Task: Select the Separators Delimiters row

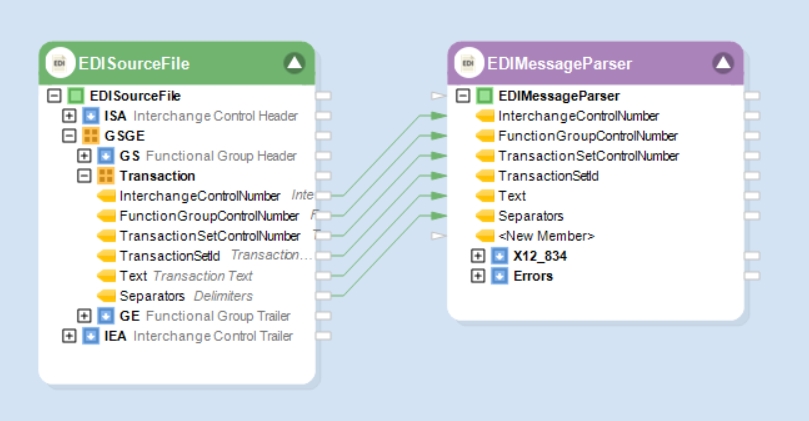Action: [175, 296]
